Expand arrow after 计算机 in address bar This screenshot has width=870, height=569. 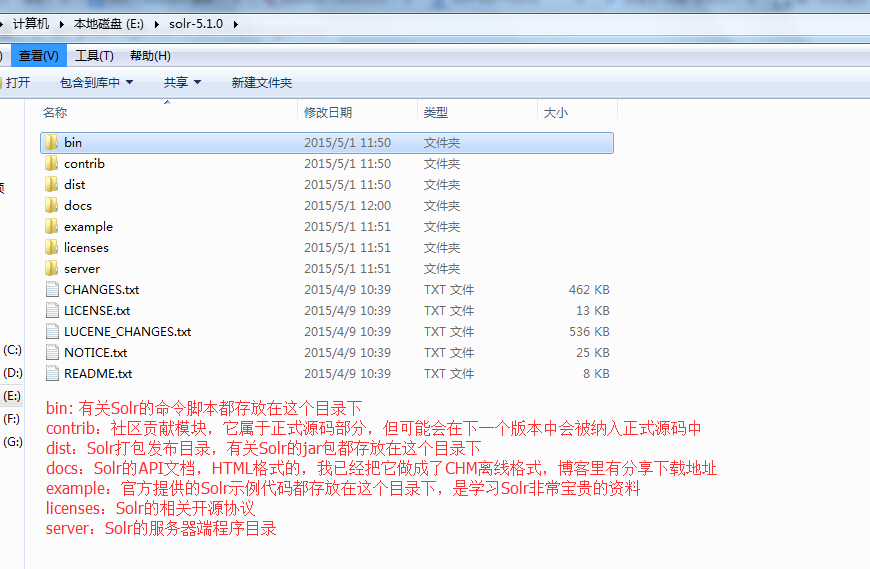point(61,24)
